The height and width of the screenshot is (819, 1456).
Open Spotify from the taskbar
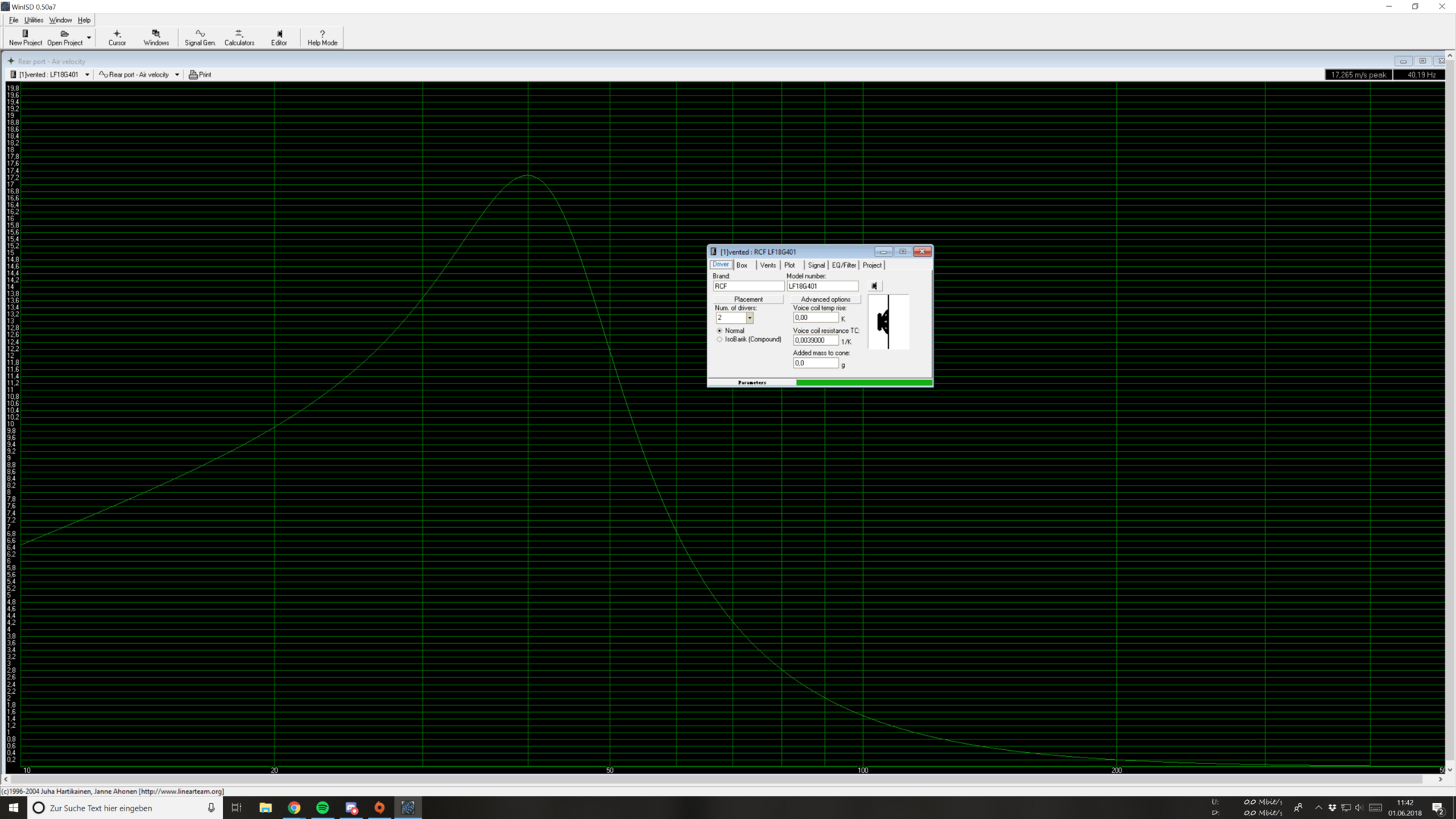[x=322, y=808]
